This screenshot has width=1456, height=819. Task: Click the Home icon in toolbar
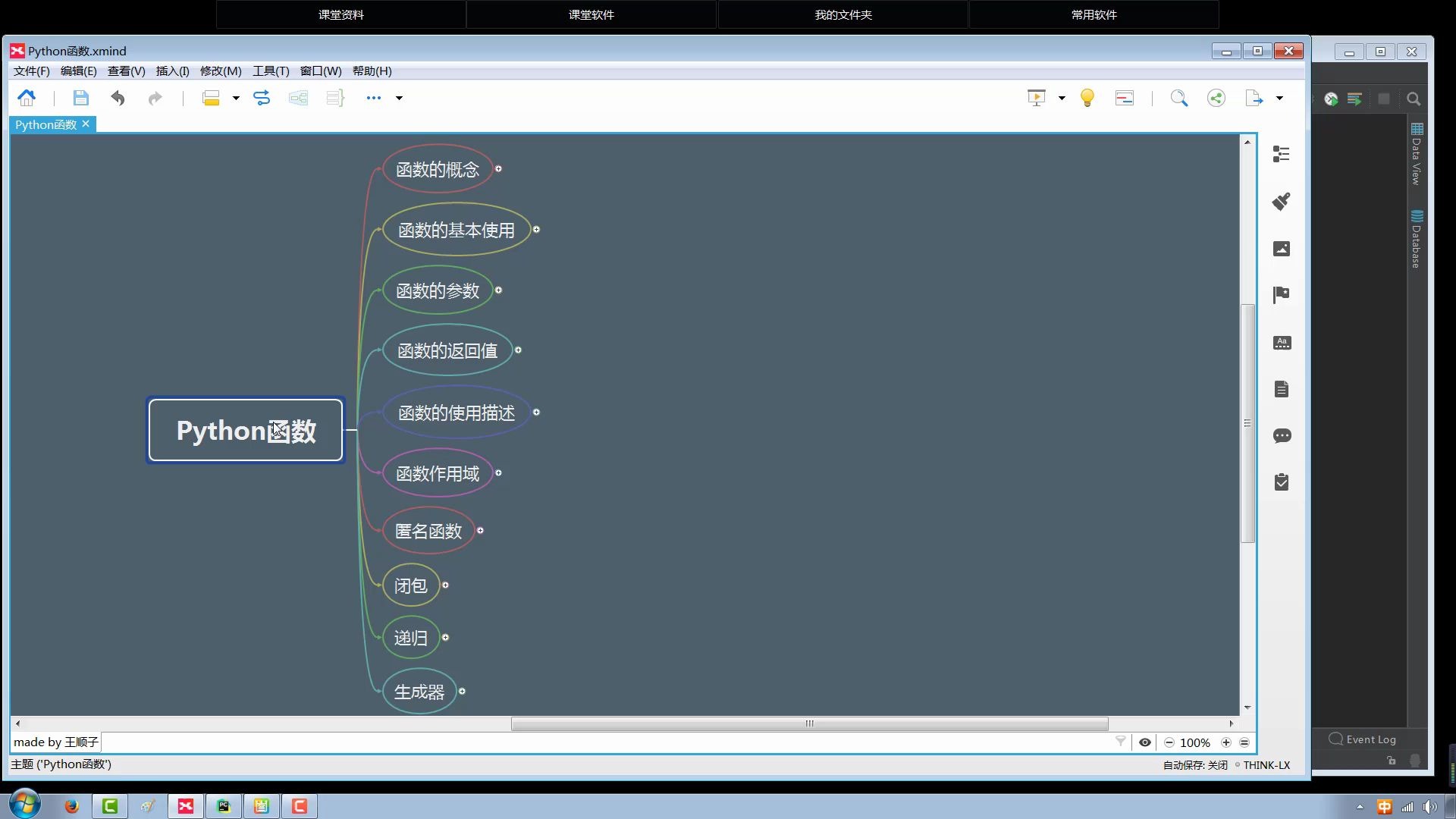27,98
